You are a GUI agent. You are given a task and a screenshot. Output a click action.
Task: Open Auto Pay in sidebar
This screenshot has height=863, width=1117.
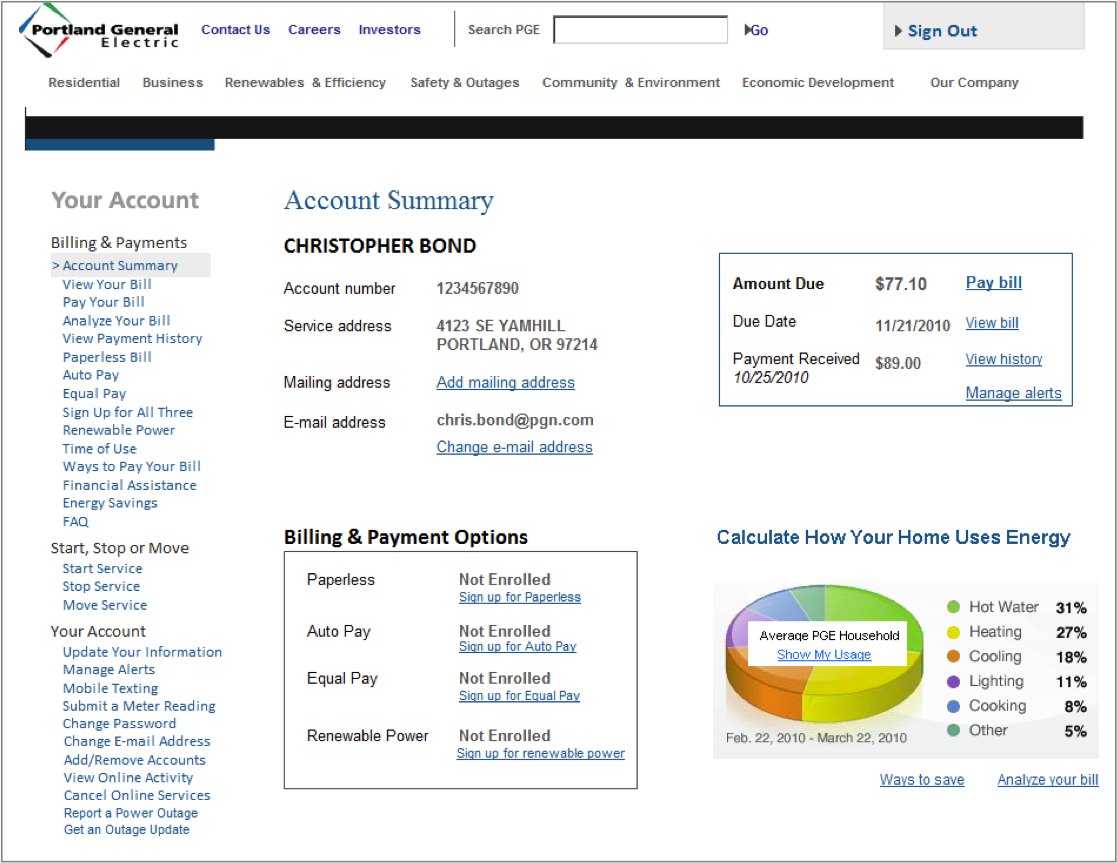pos(90,375)
